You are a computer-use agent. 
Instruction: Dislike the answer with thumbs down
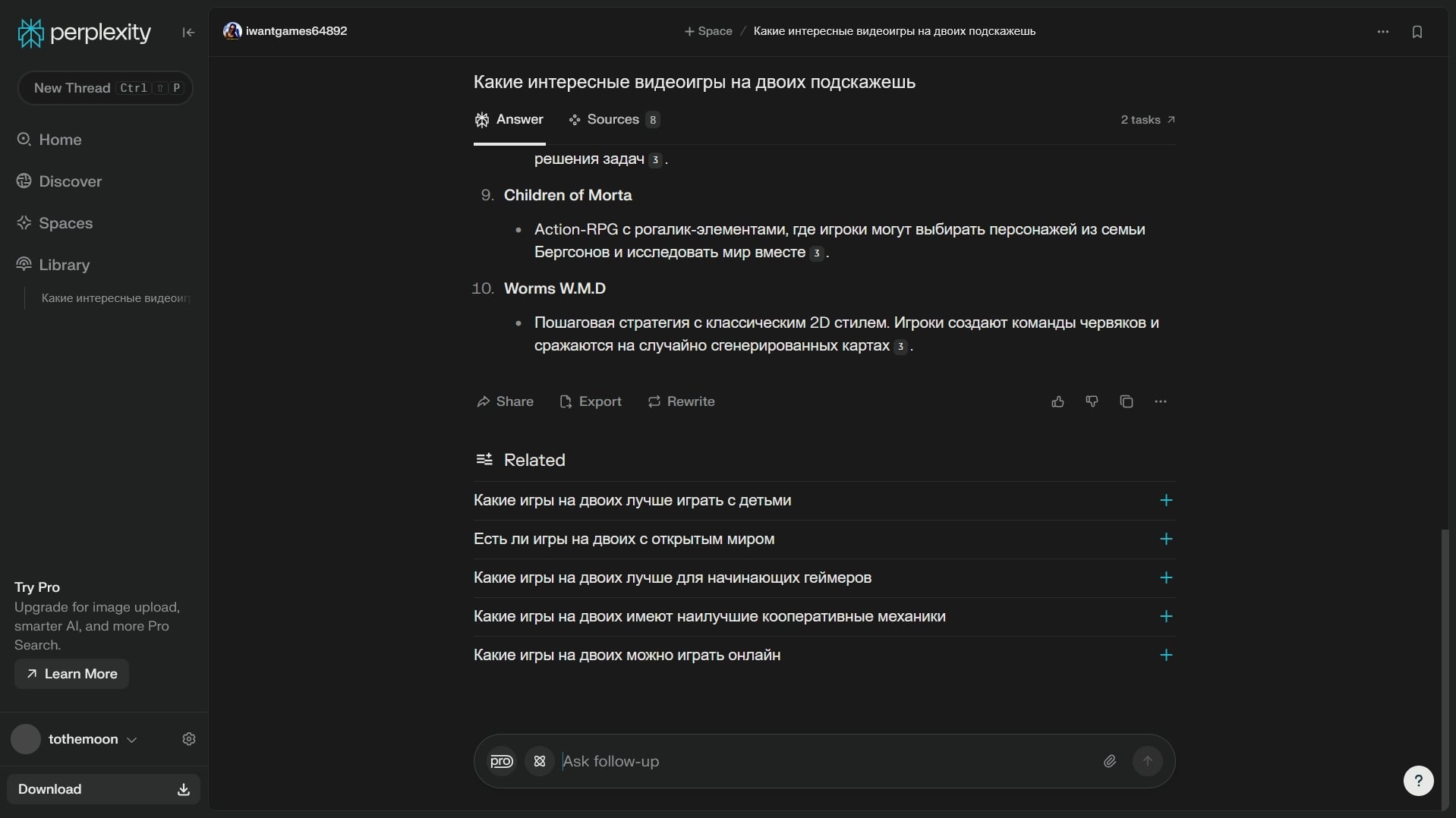(1092, 401)
